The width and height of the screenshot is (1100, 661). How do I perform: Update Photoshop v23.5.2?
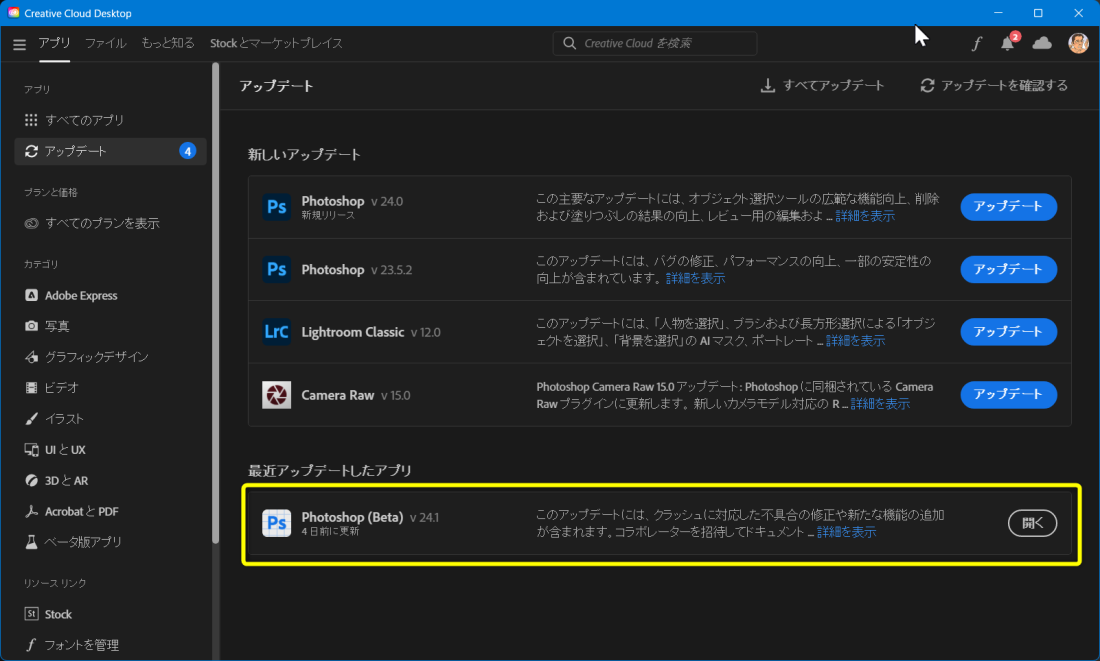pyautogui.click(x=1008, y=269)
